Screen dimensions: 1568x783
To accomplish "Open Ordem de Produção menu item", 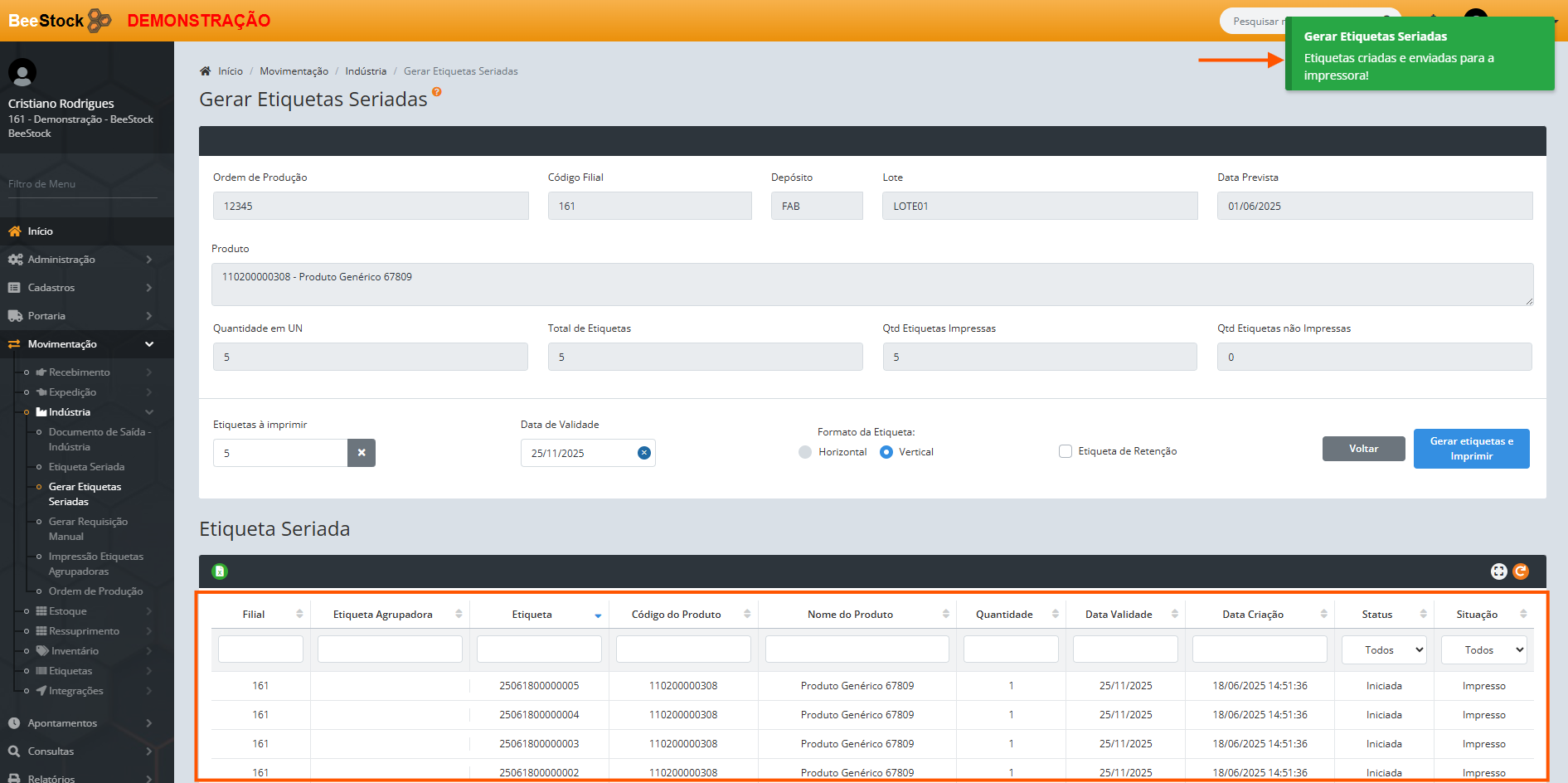I will pyautogui.click(x=95, y=591).
